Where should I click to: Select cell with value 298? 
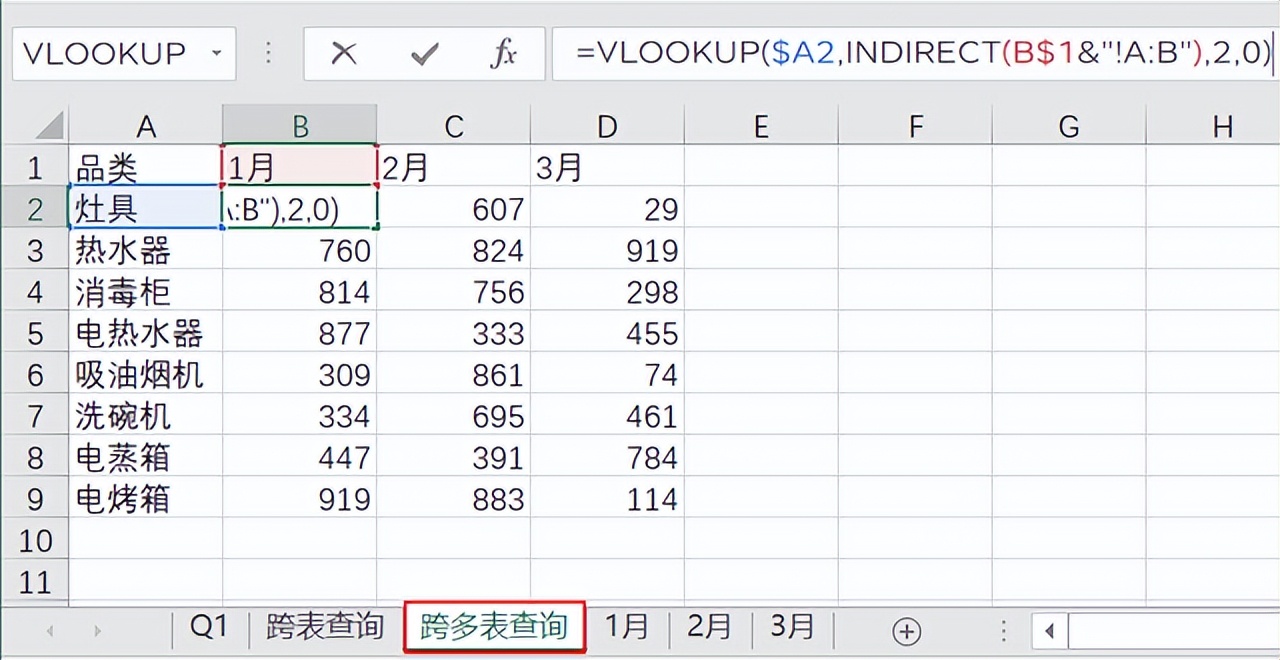click(x=607, y=291)
